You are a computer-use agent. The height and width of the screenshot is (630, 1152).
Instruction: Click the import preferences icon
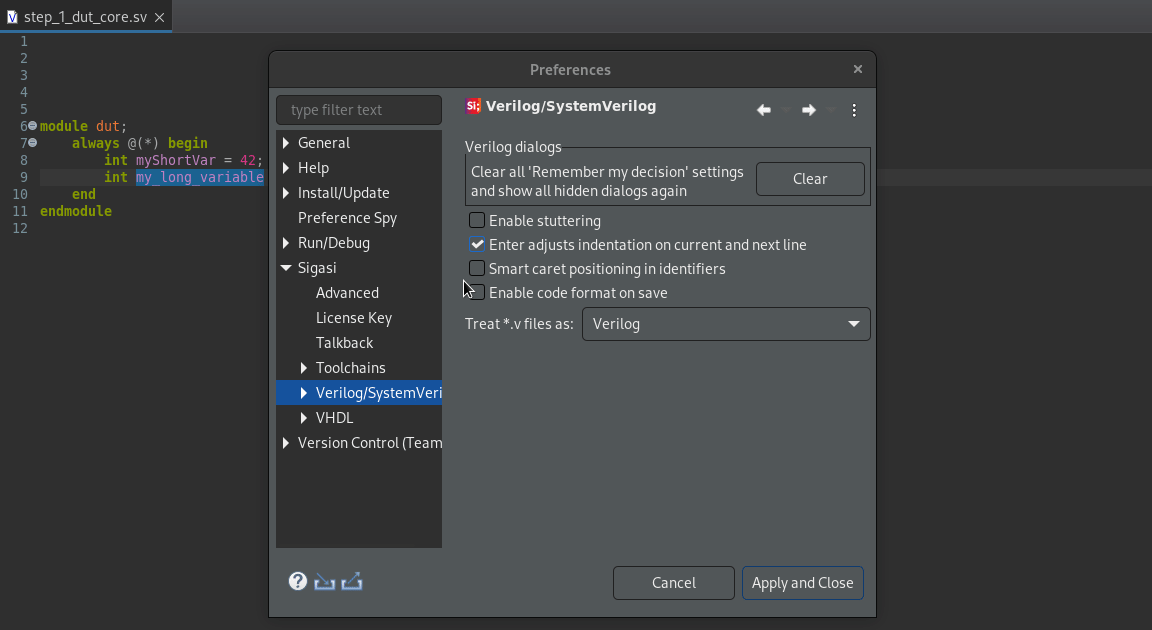click(x=325, y=582)
